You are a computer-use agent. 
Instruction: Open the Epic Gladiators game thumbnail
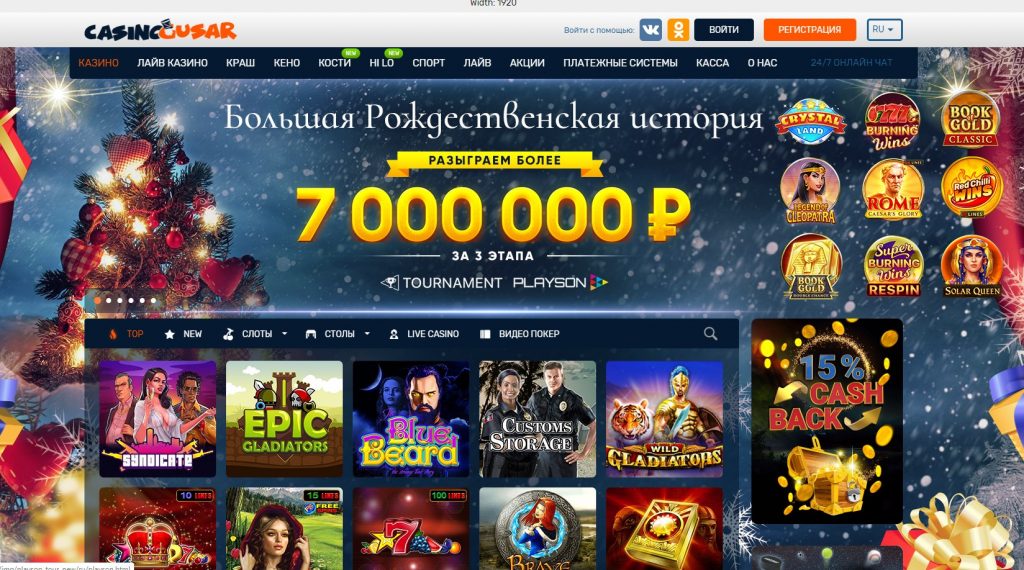pyautogui.click(x=284, y=419)
